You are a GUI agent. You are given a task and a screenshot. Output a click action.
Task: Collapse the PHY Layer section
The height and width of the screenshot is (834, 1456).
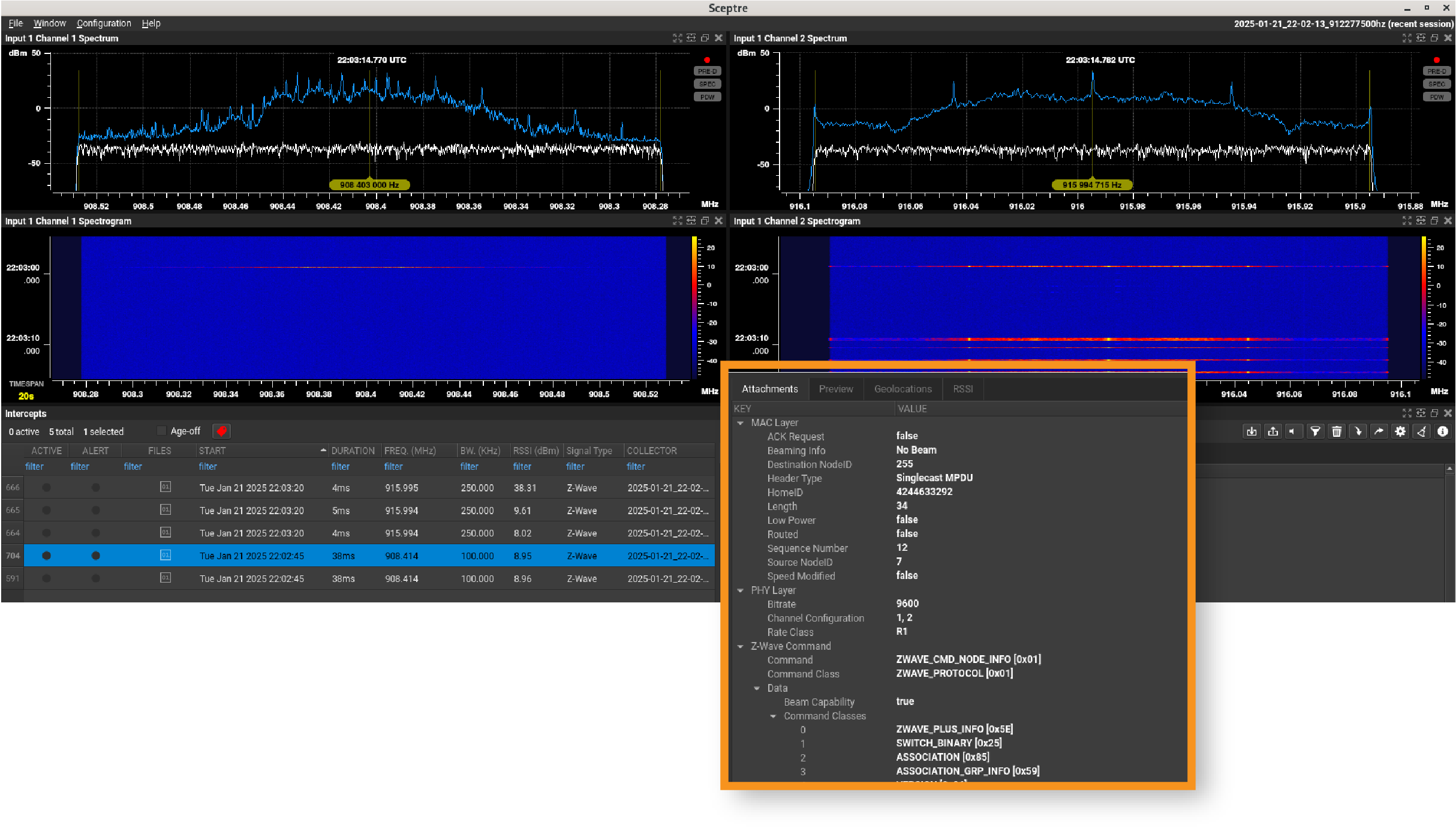741,590
